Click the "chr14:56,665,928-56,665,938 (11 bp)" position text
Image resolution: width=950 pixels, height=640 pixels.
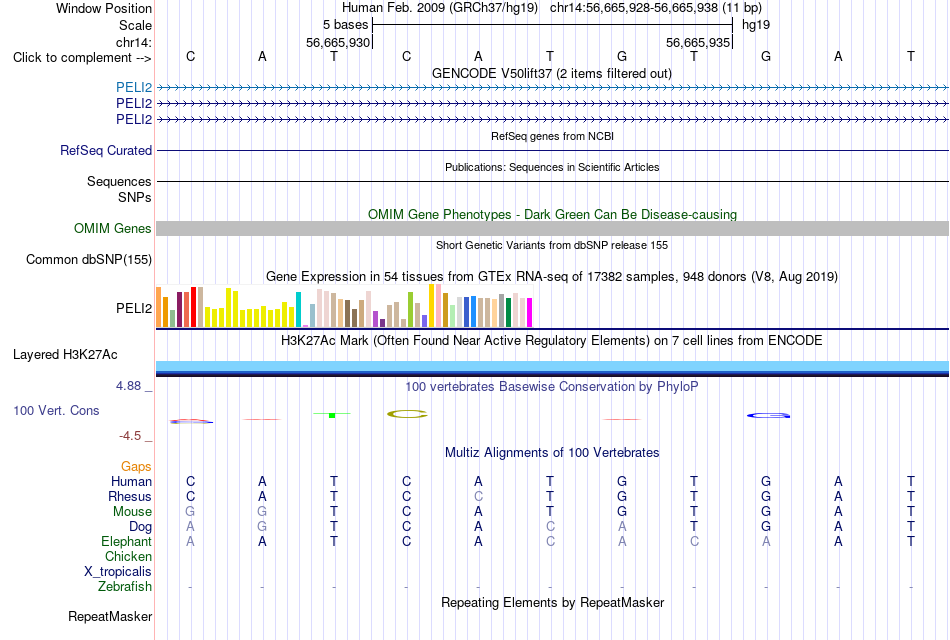656,8
